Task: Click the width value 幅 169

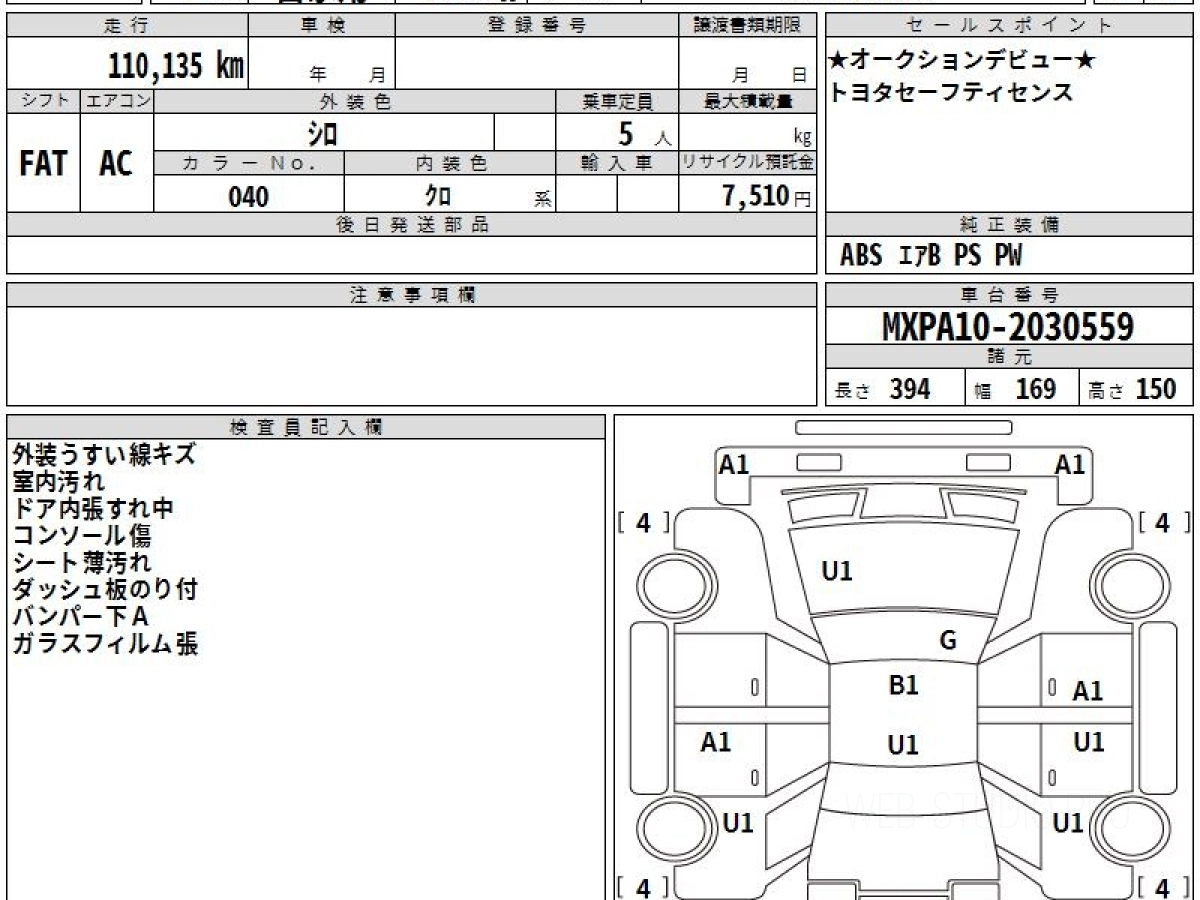Action: (1016, 389)
